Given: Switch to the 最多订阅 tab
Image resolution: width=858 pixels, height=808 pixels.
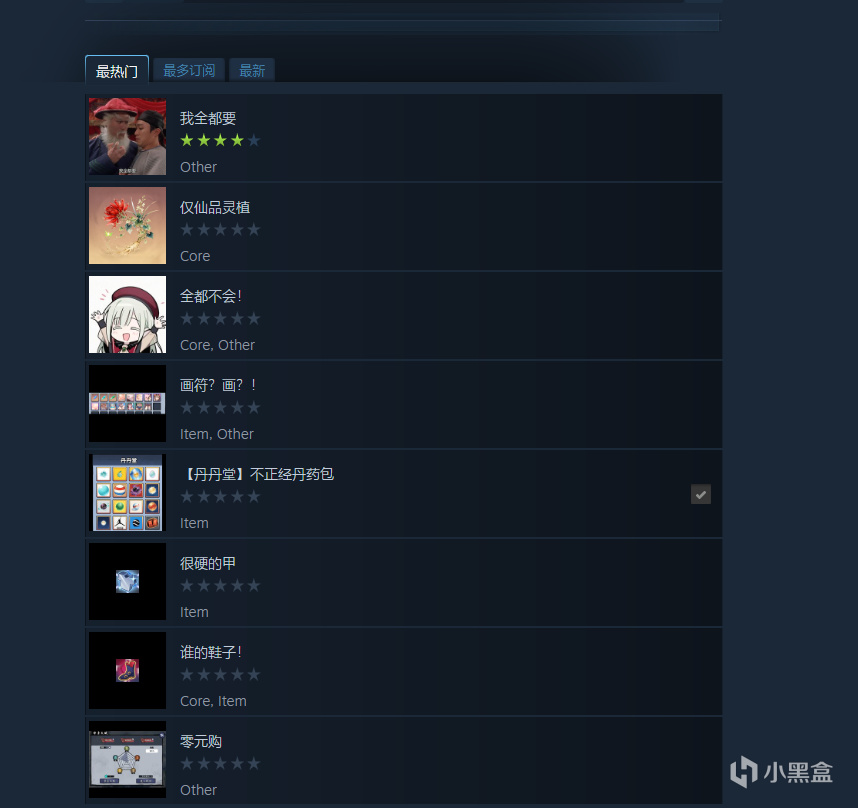Looking at the screenshot, I should coord(189,71).
